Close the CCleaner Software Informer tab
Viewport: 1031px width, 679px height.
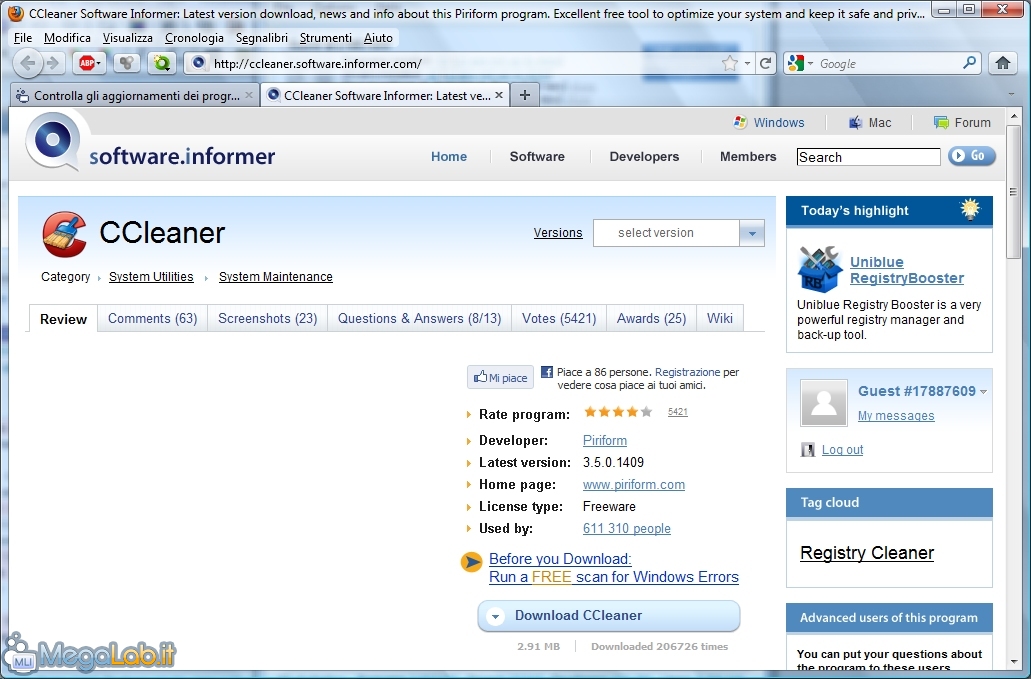[499, 95]
